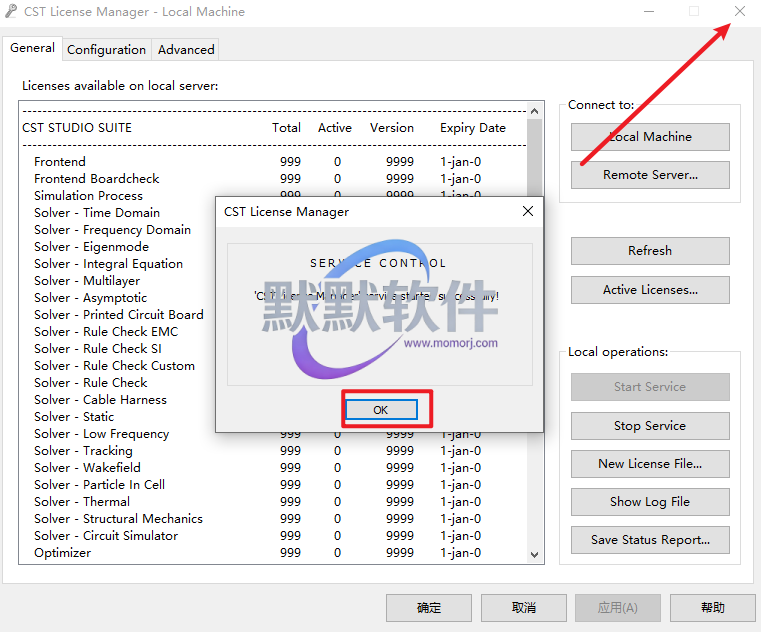This screenshot has height=632, width=761.
Task: View Active Licenses
Action: pyautogui.click(x=650, y=290)
